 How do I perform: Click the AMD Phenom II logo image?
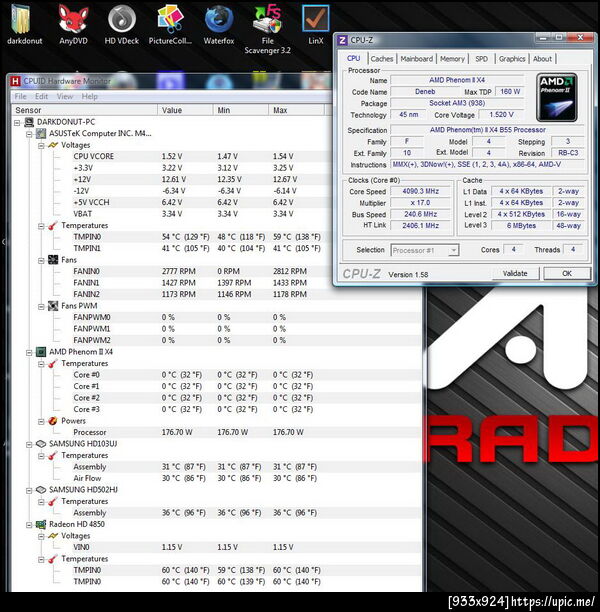click(556, 97)
